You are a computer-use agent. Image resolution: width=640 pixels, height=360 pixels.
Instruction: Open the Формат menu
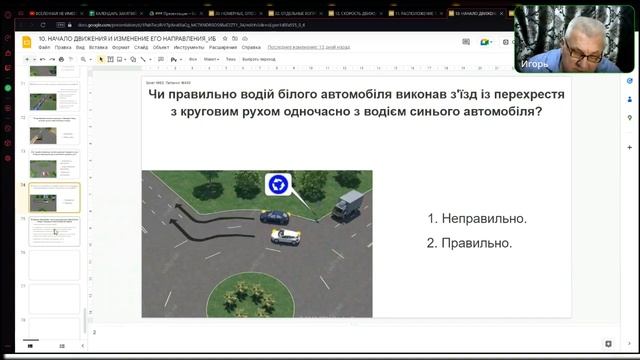(121, 47)
